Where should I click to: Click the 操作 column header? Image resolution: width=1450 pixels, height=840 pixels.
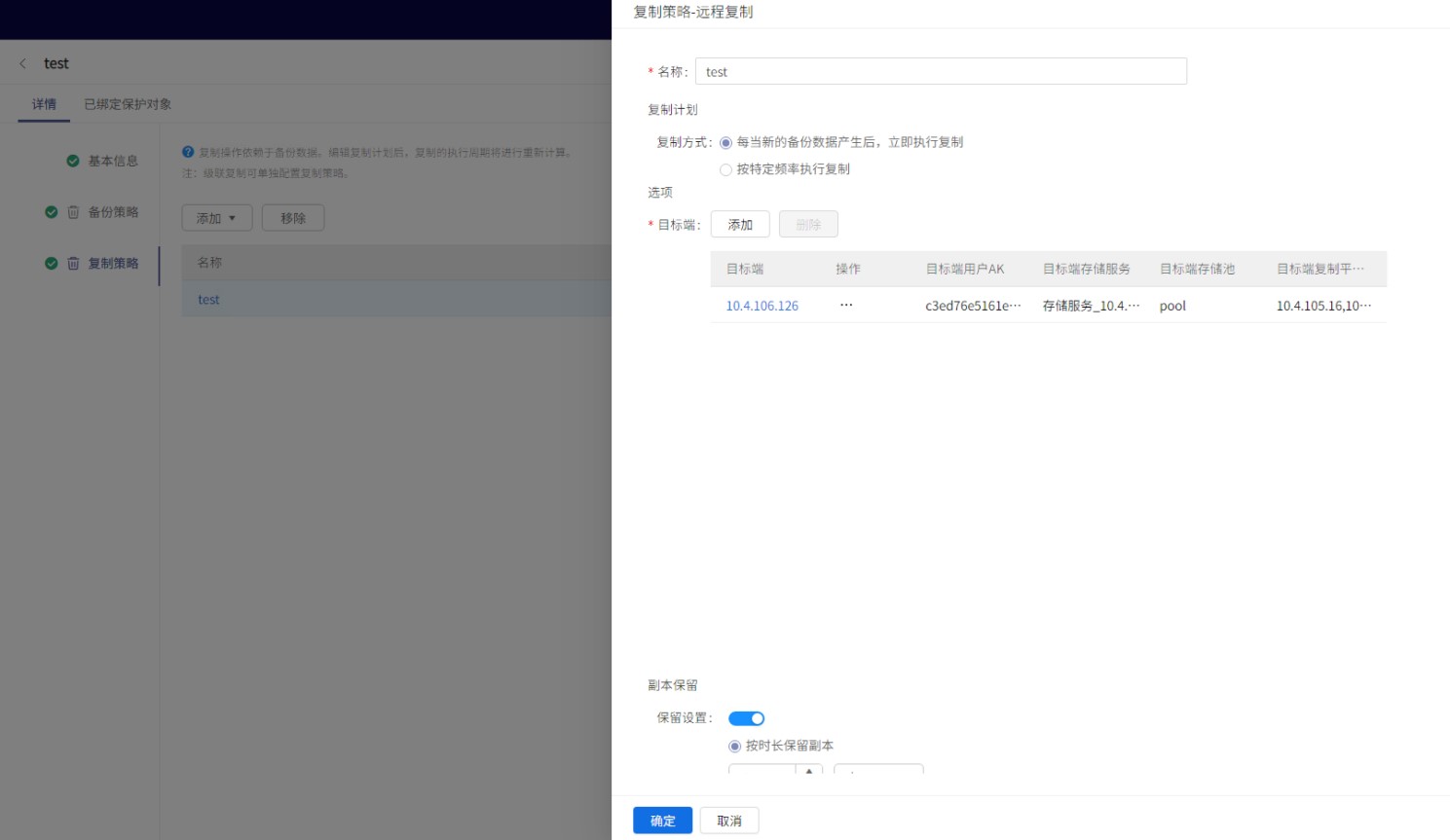click(848, 269)
